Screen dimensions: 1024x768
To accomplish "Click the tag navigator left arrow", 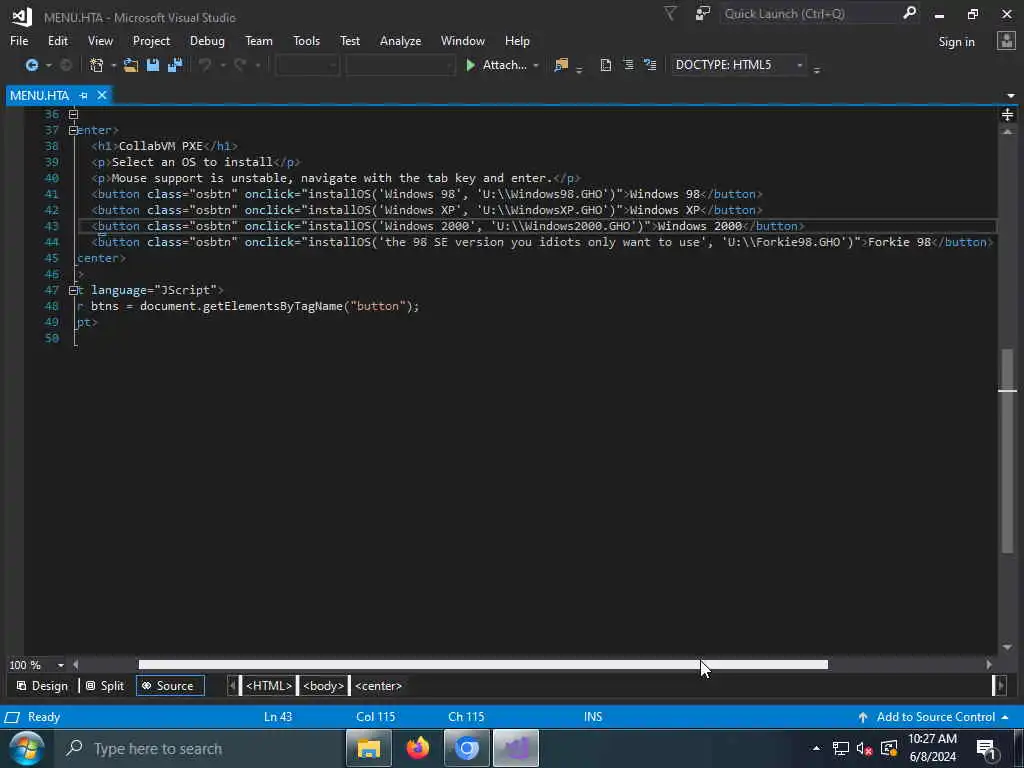I will coord(232,686).
